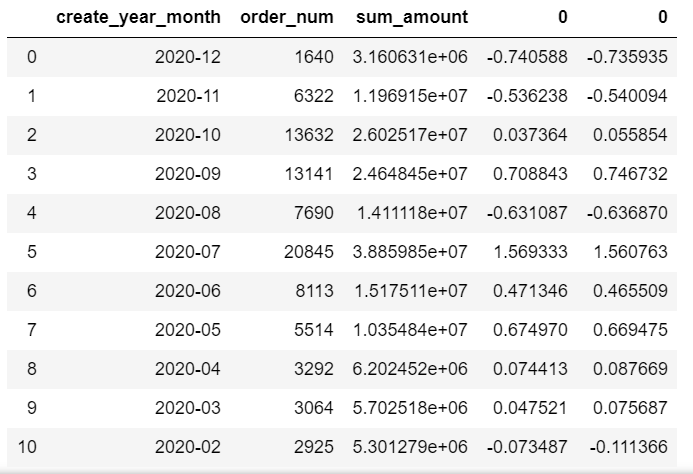Click the value -0.111366
The height and width of the screenshot is (474, 693).
(628, 447)
